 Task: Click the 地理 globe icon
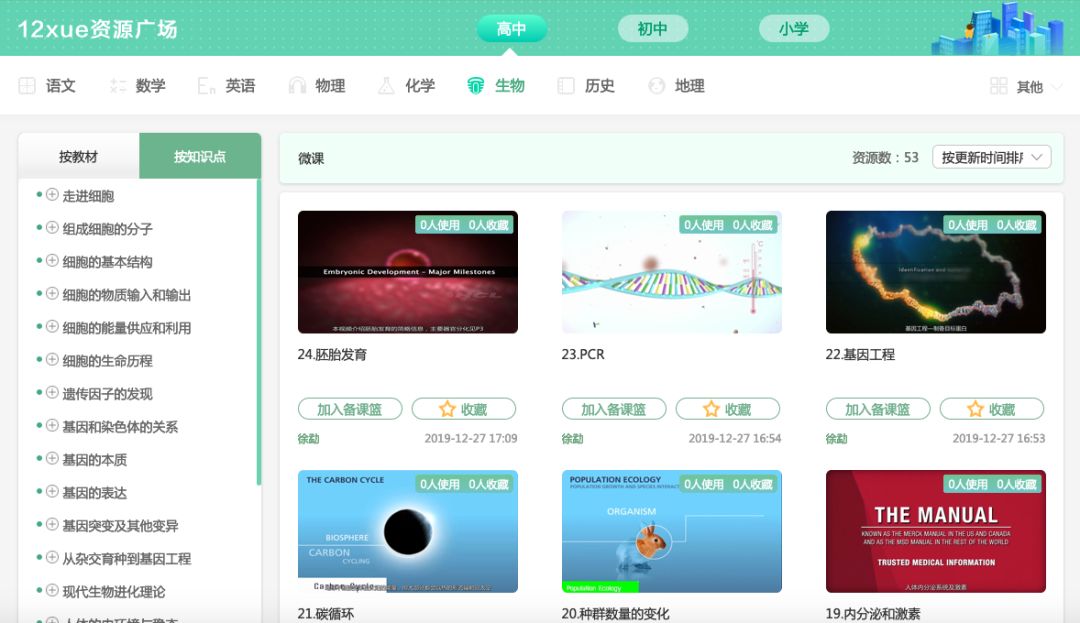coord(656,86)
